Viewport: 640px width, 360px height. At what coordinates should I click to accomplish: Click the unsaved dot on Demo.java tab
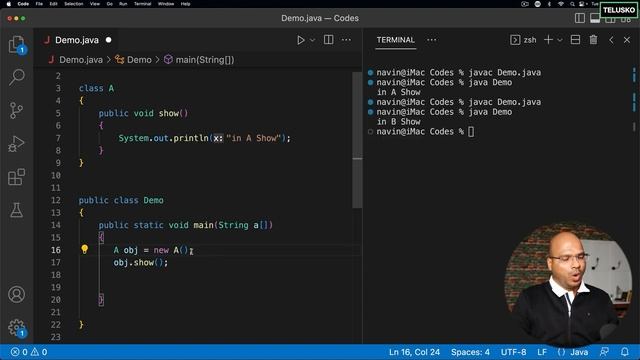pos(109,40)
